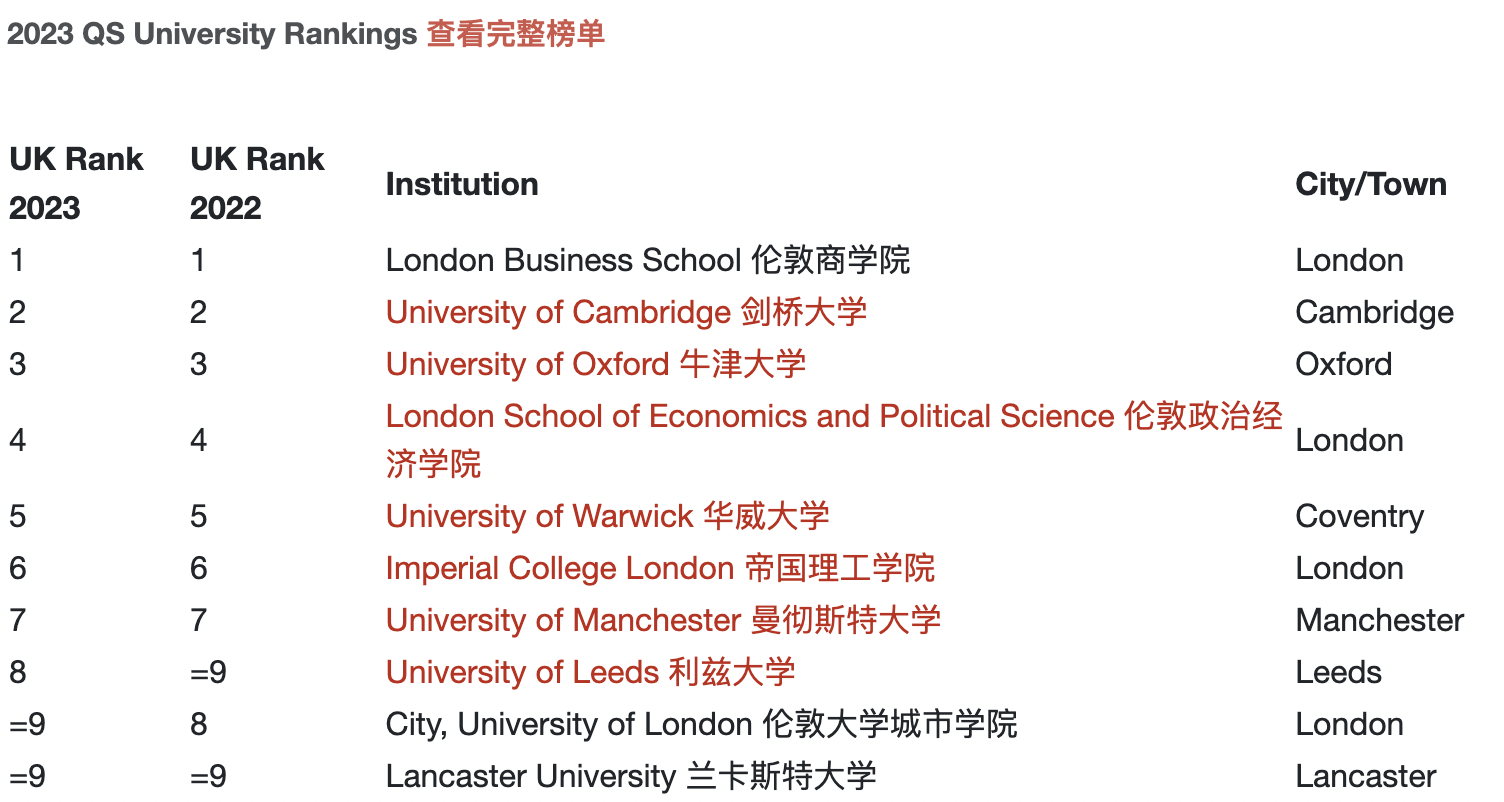Screen dimensions: 1504x802
Task: Click the City/Town column header
Action: click(1370, 184)
